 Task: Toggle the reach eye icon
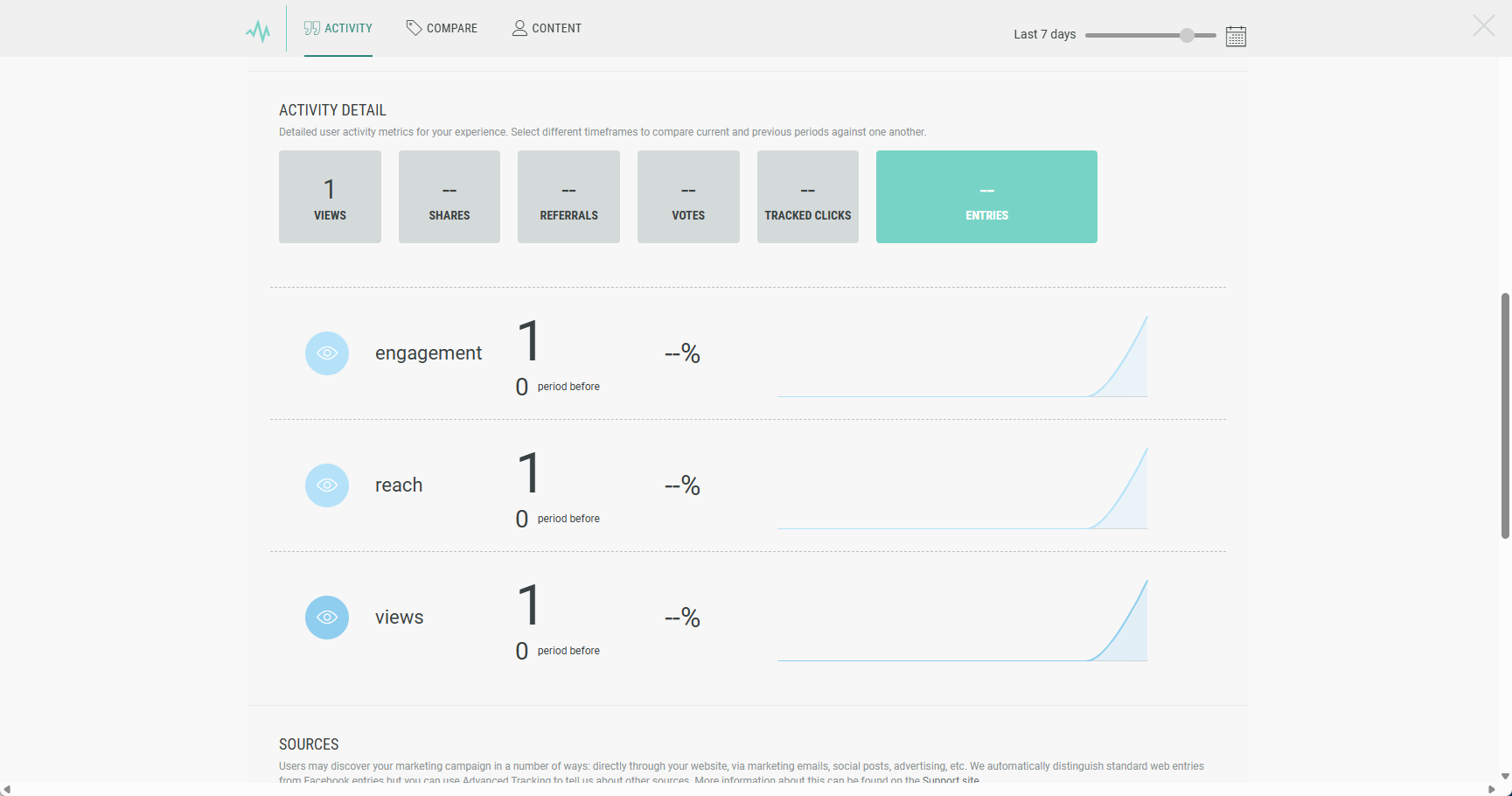327,485
